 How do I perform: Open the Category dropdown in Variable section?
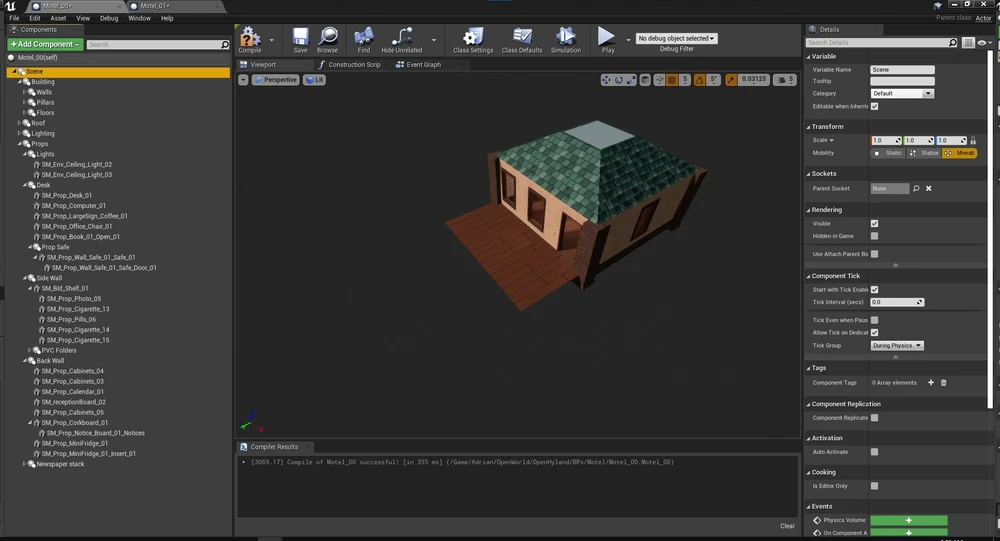point(902,94)
